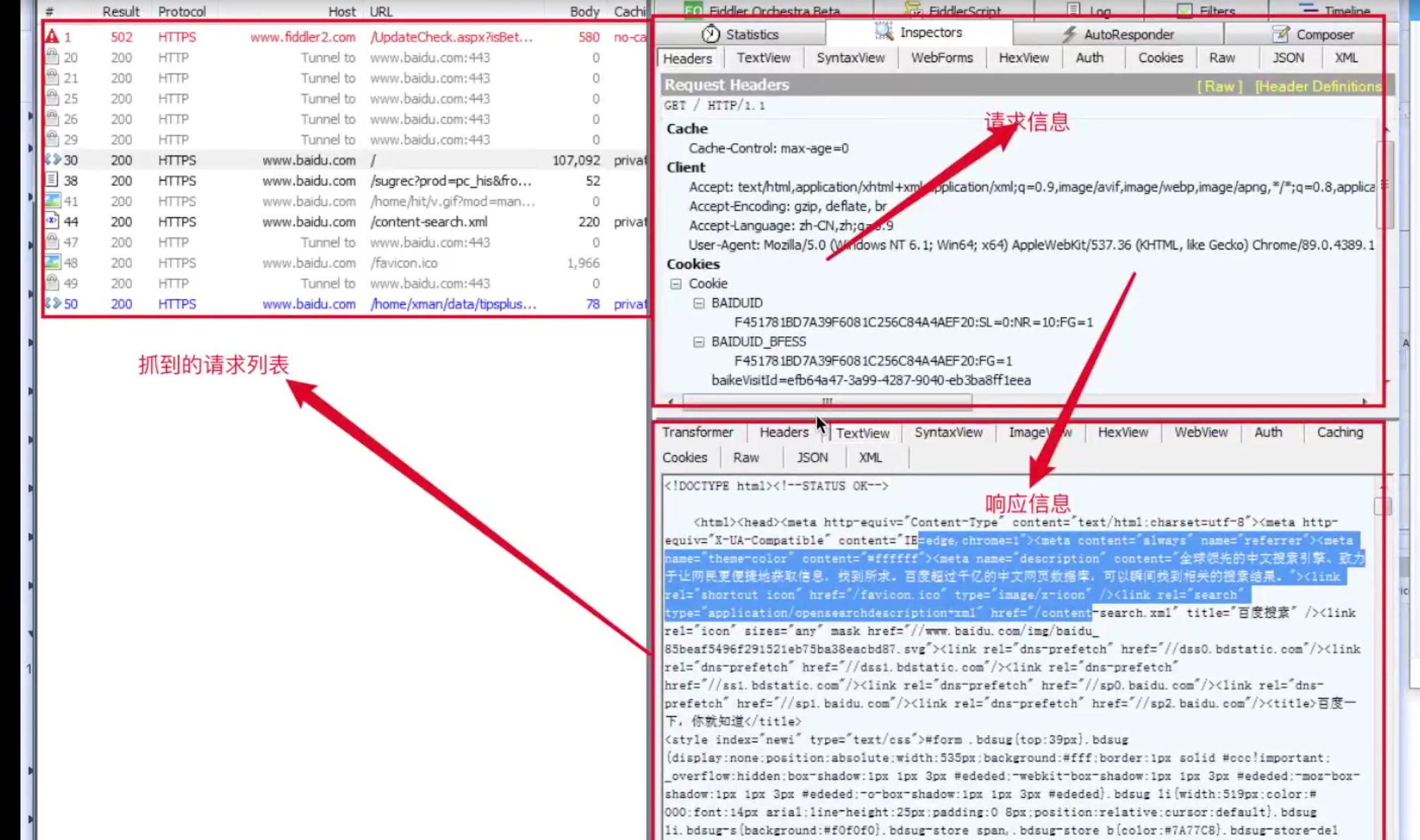Click the warning icon of session 1
The image size is (1420, 840).
tap(52, 37)
